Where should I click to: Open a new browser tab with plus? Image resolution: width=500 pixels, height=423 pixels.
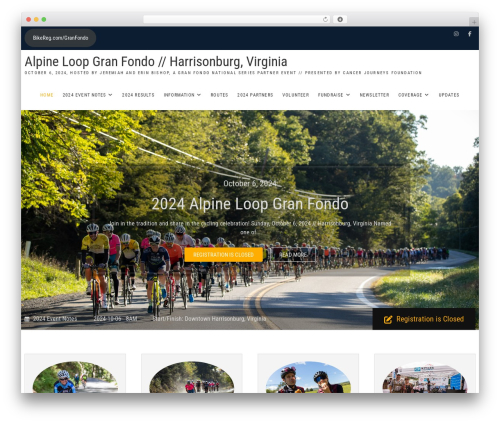pos(474,22)
